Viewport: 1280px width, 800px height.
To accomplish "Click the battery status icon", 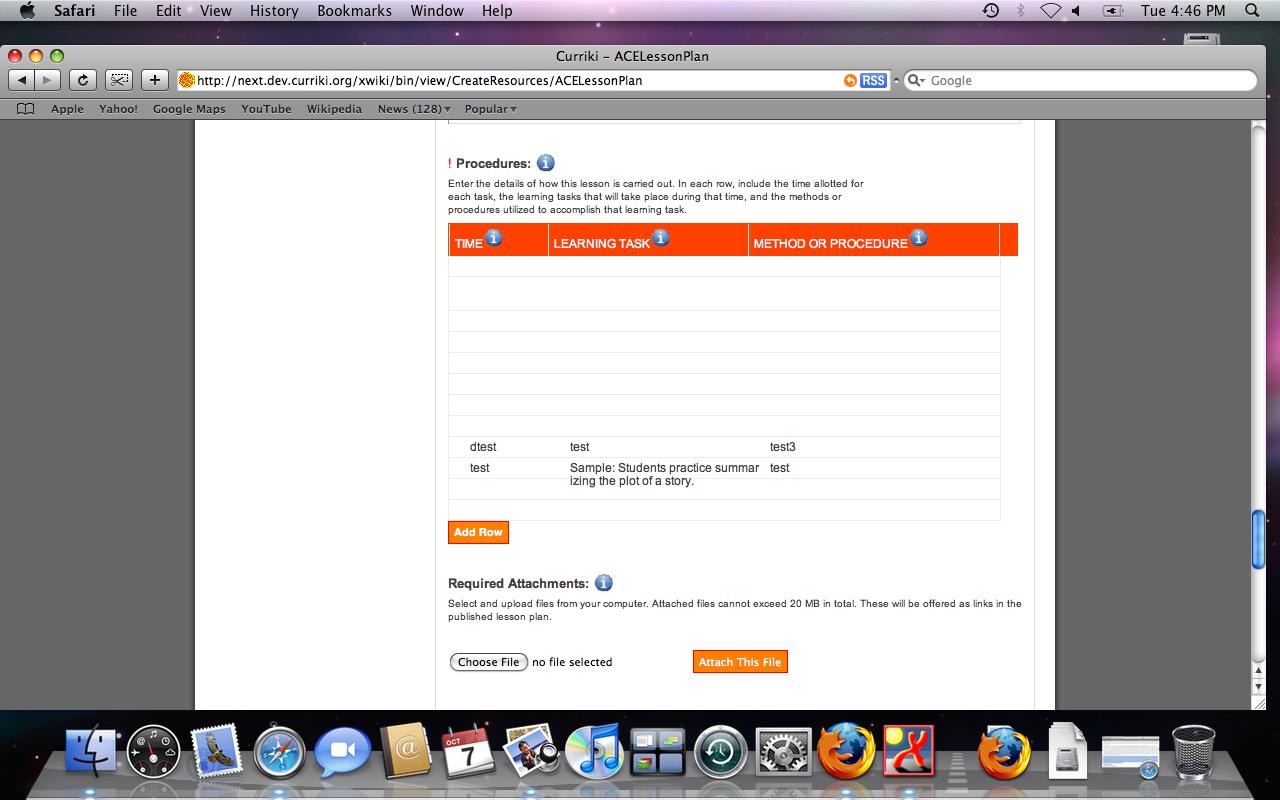I will point(1113,10).
